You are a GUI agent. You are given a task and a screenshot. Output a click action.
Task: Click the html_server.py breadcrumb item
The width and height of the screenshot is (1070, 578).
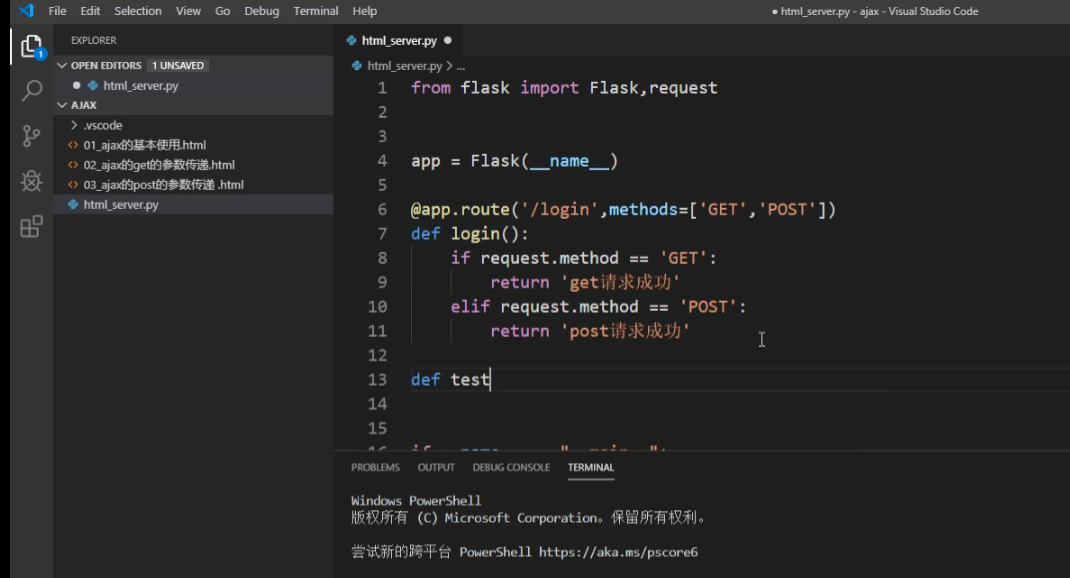click(404, 66)
